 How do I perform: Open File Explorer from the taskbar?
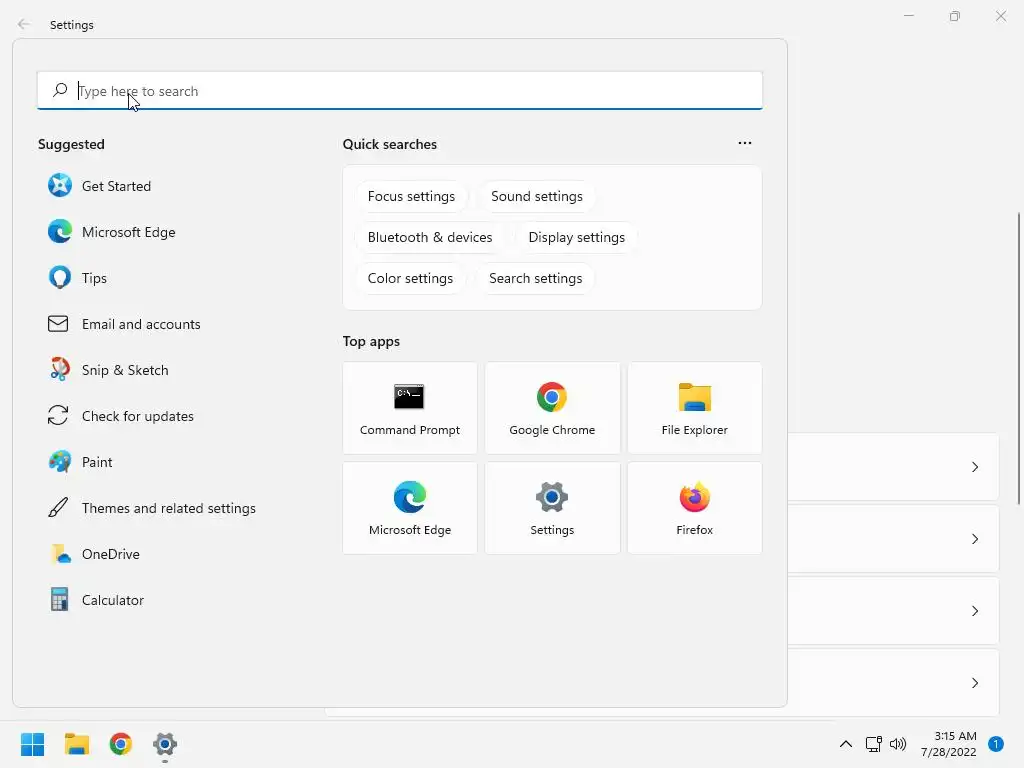(76, 744)
